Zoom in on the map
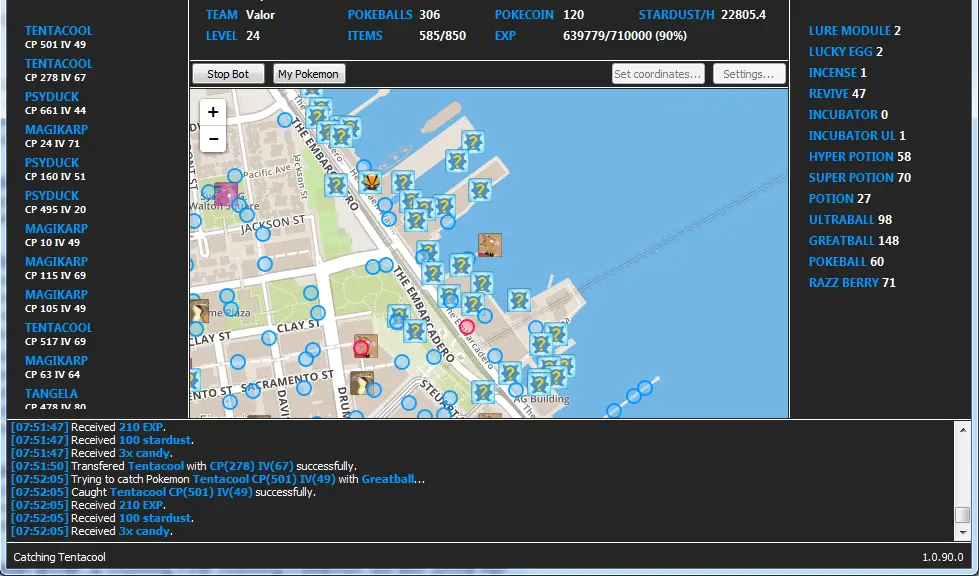This screenshot has width=979, height=576. coord(213,113)
